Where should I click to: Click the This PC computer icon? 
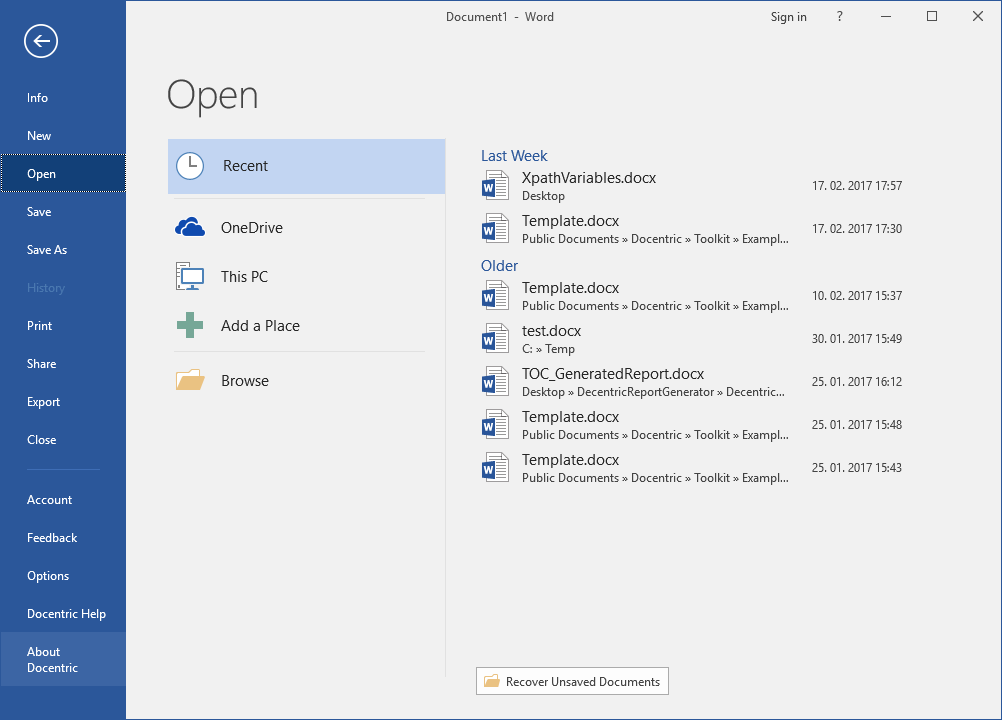pos(190,276)
